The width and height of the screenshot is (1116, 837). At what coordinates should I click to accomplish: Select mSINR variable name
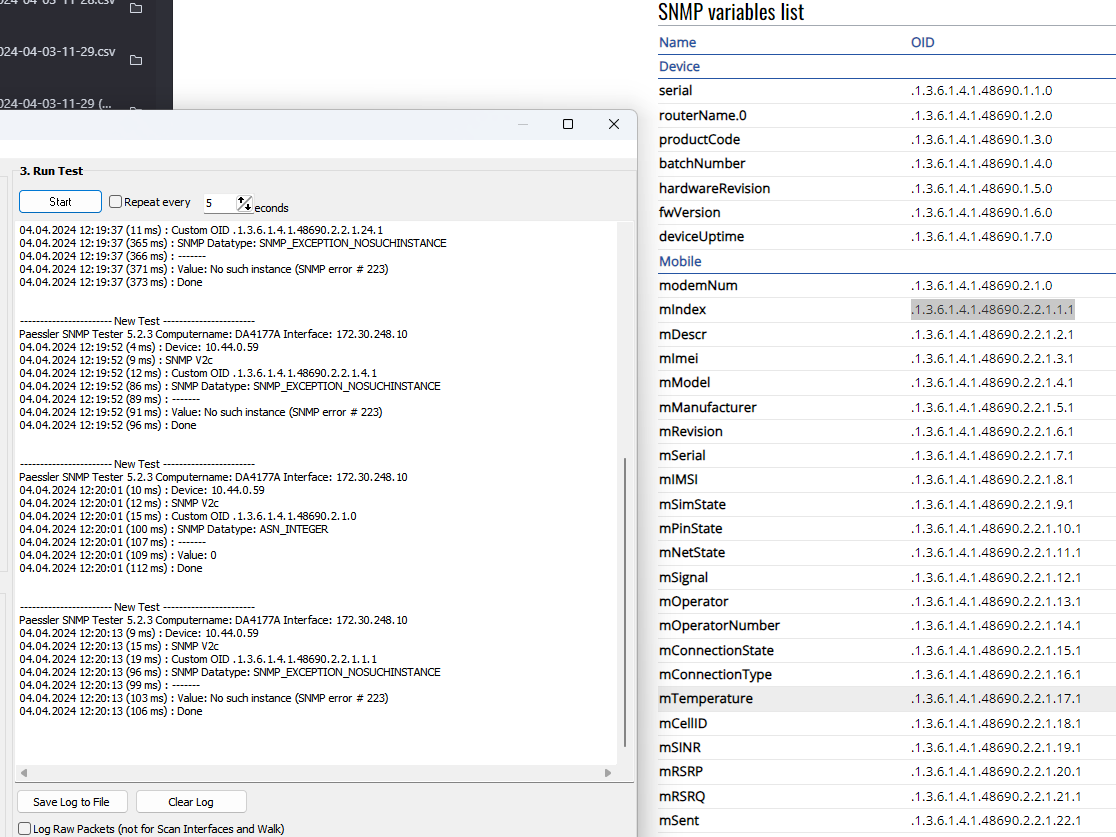coord(680,748)
